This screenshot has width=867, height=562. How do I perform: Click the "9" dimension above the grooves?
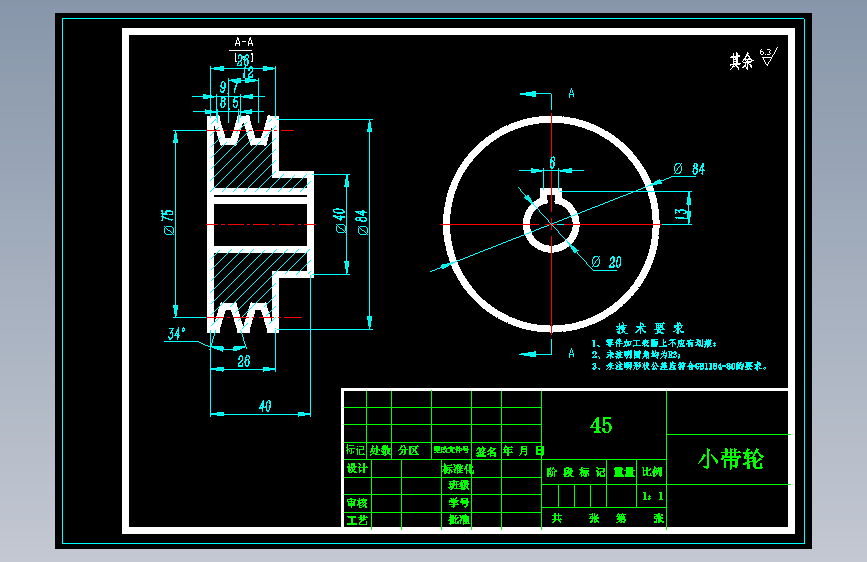pyautogui.click(x=223, y=87)
